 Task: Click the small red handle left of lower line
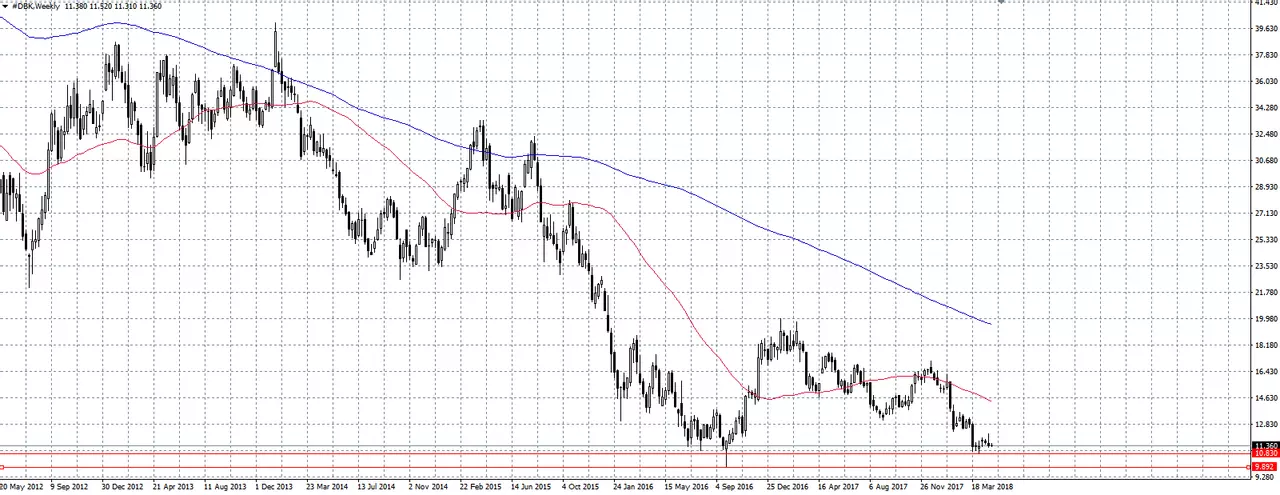click(2, 467)
